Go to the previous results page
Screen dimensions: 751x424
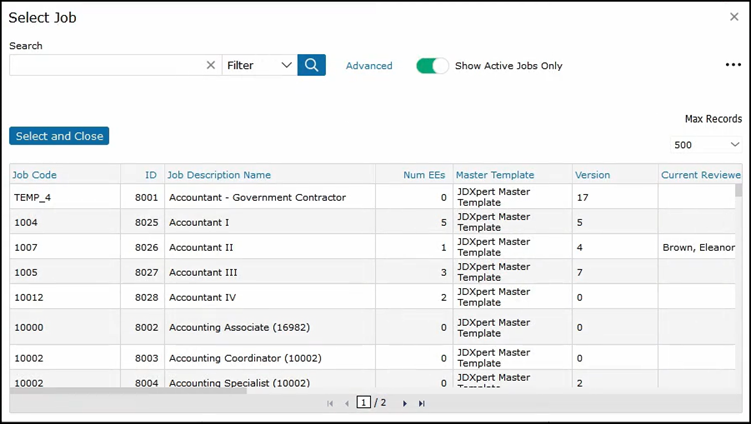[347, 403]
